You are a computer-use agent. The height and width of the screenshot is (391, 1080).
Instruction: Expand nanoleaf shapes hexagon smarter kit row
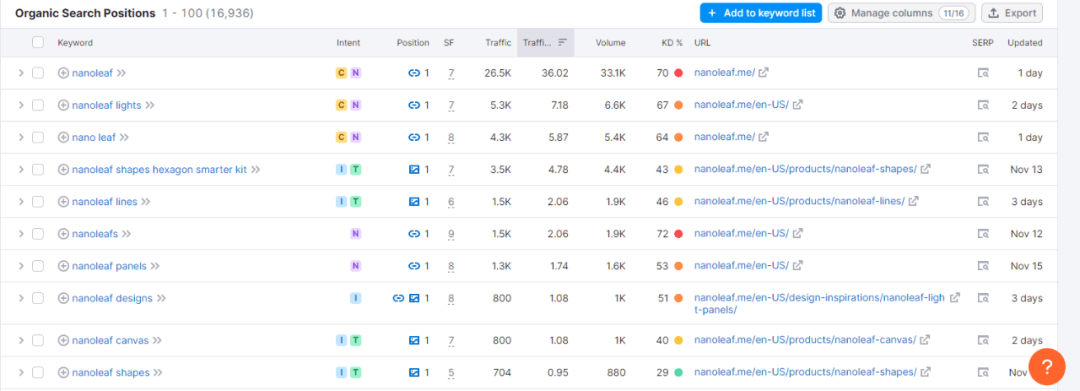click(21, 169)
